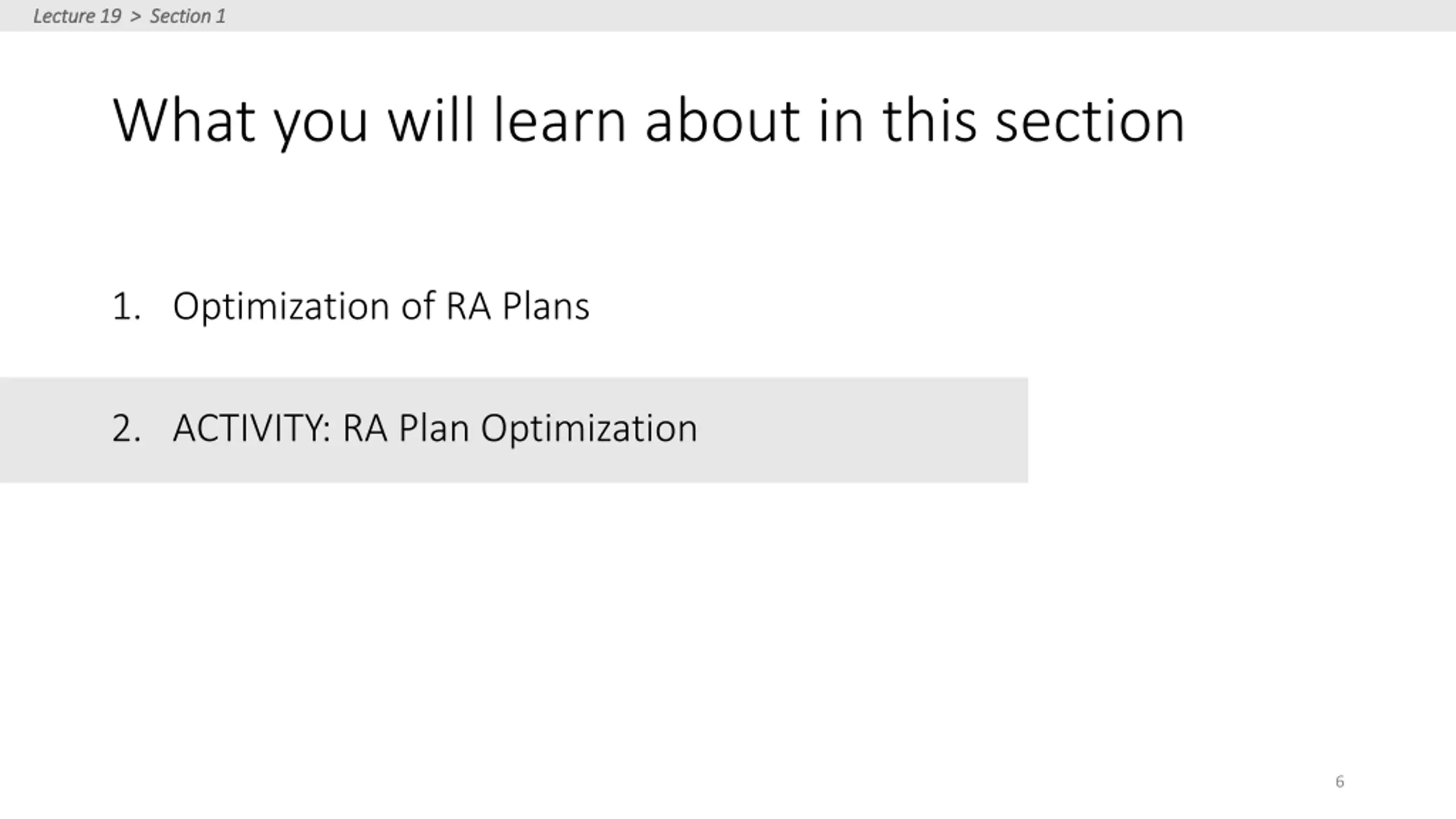Click the word "about" in the title
Screen dimensions: 1456x819
click(723, 120)
